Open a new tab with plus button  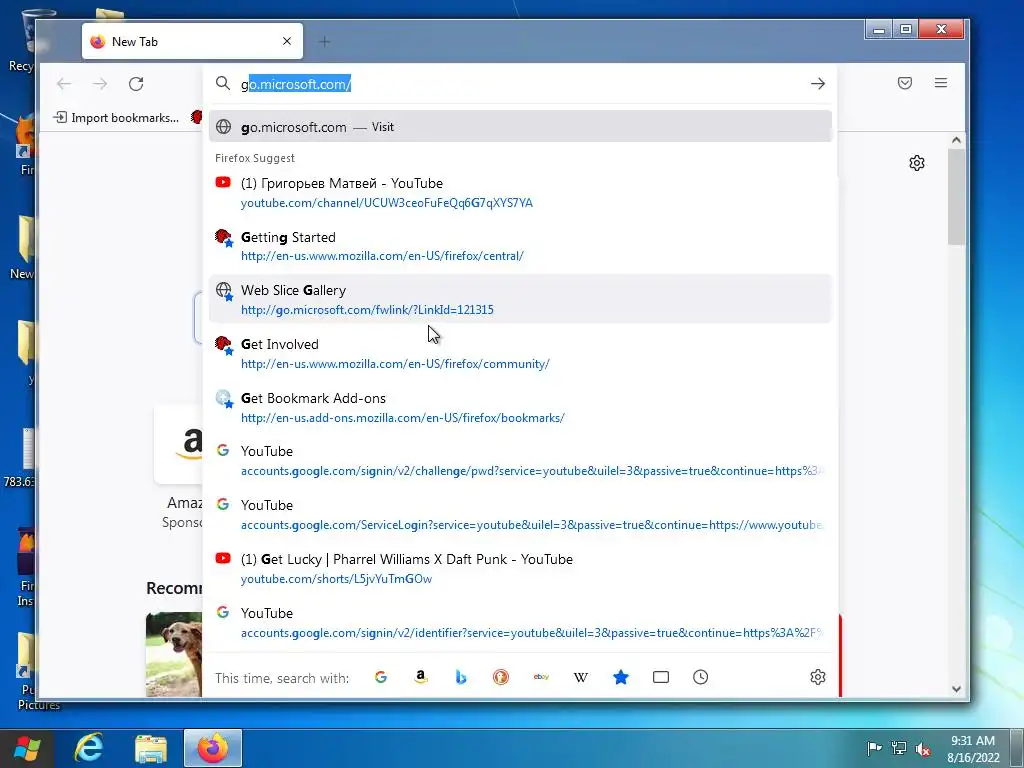(325, 42)
